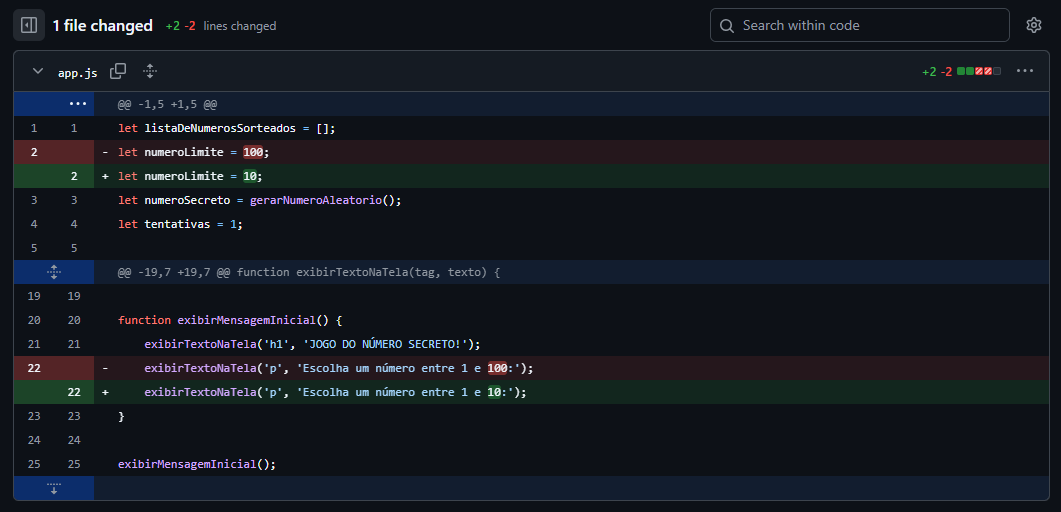Click line 'let listaDeNumerosSorteados = [];'
Screen dimensions: 1061x512
click(x=227, y=128)
